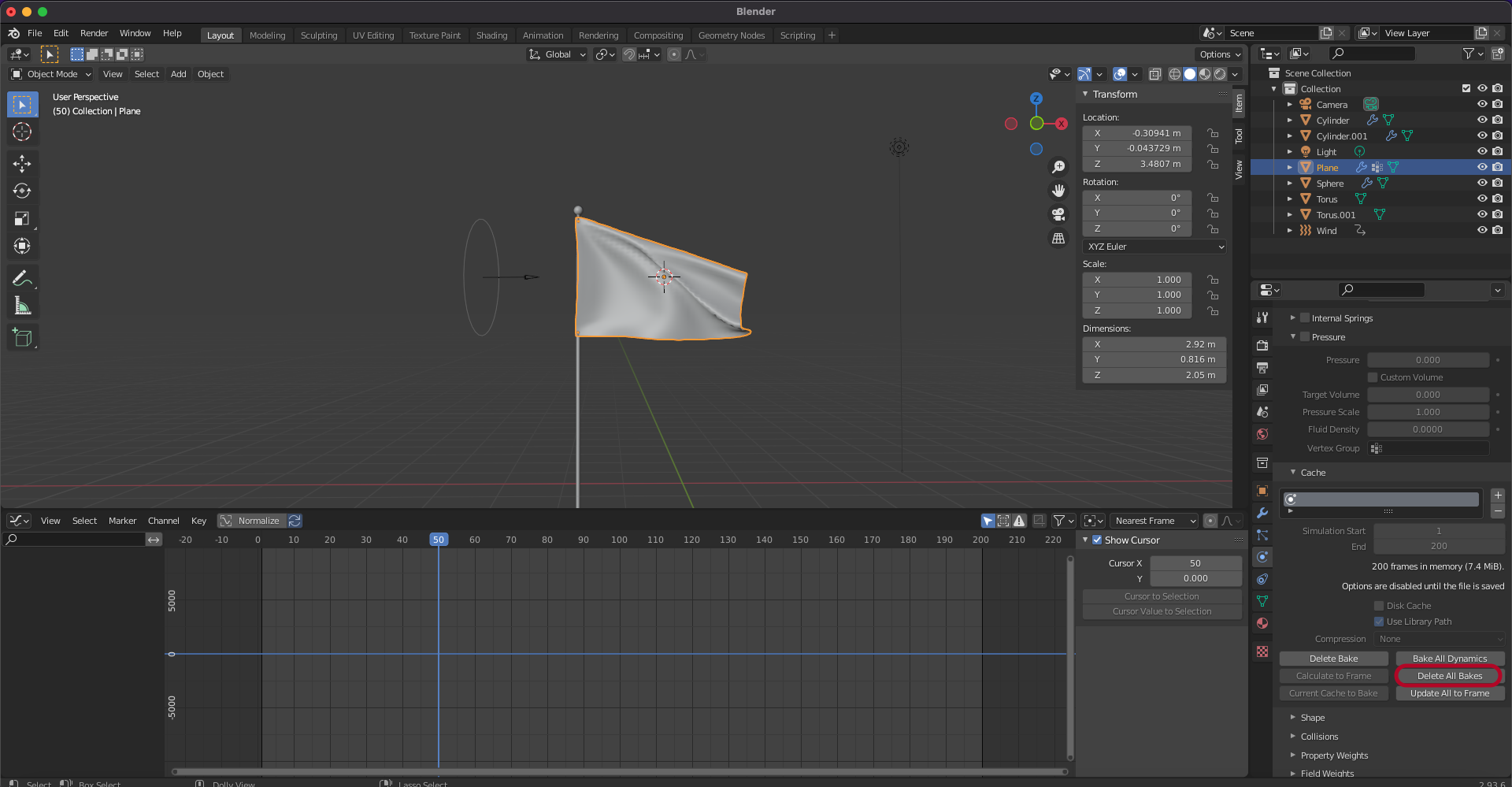Switch to orthographic view with the grid icon

coord(1058,238)
